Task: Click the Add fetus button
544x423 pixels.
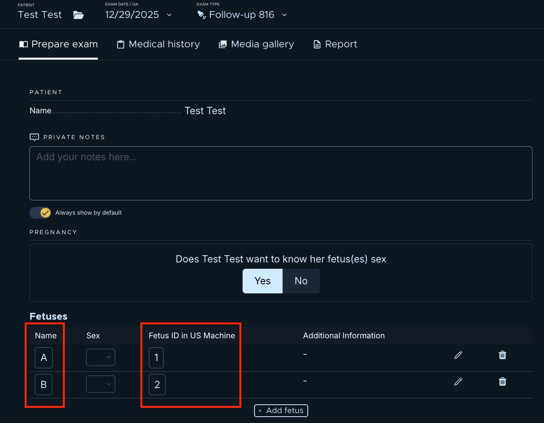Action: (281, 411)
